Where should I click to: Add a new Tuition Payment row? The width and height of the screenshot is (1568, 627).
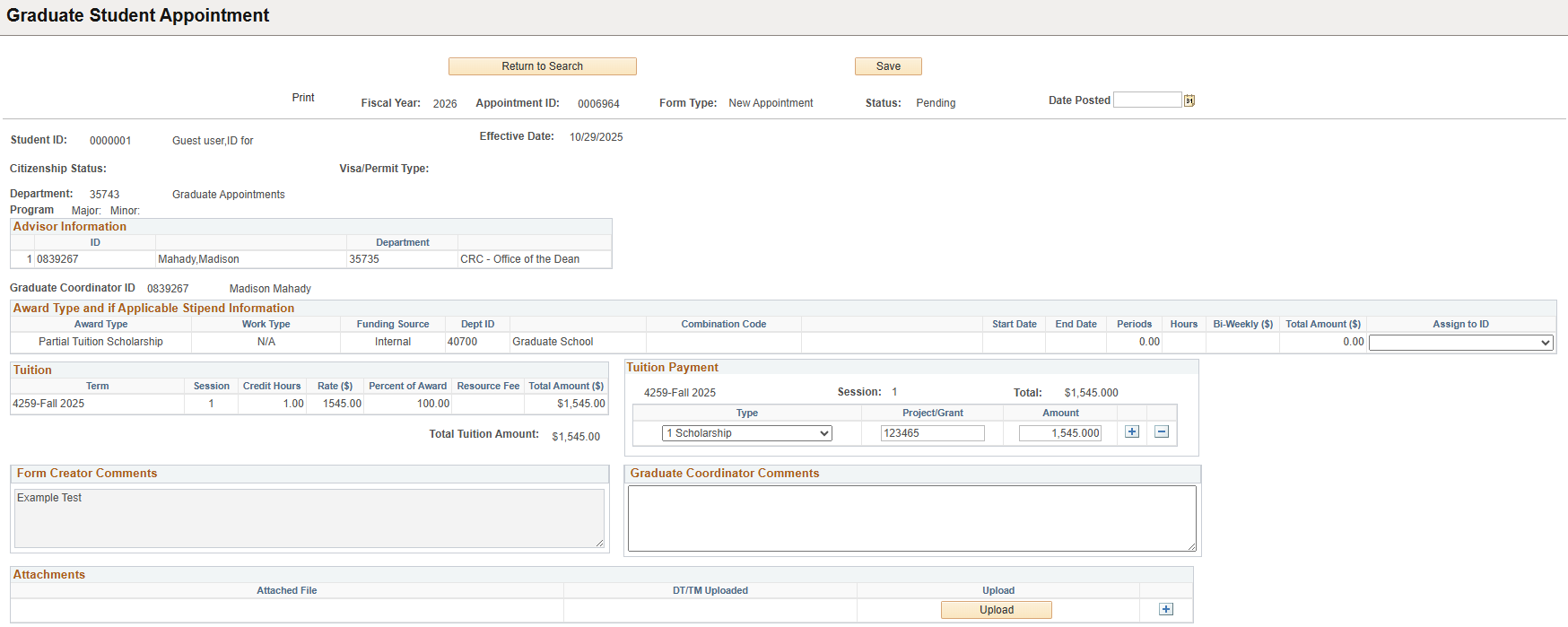point(1132,431)
